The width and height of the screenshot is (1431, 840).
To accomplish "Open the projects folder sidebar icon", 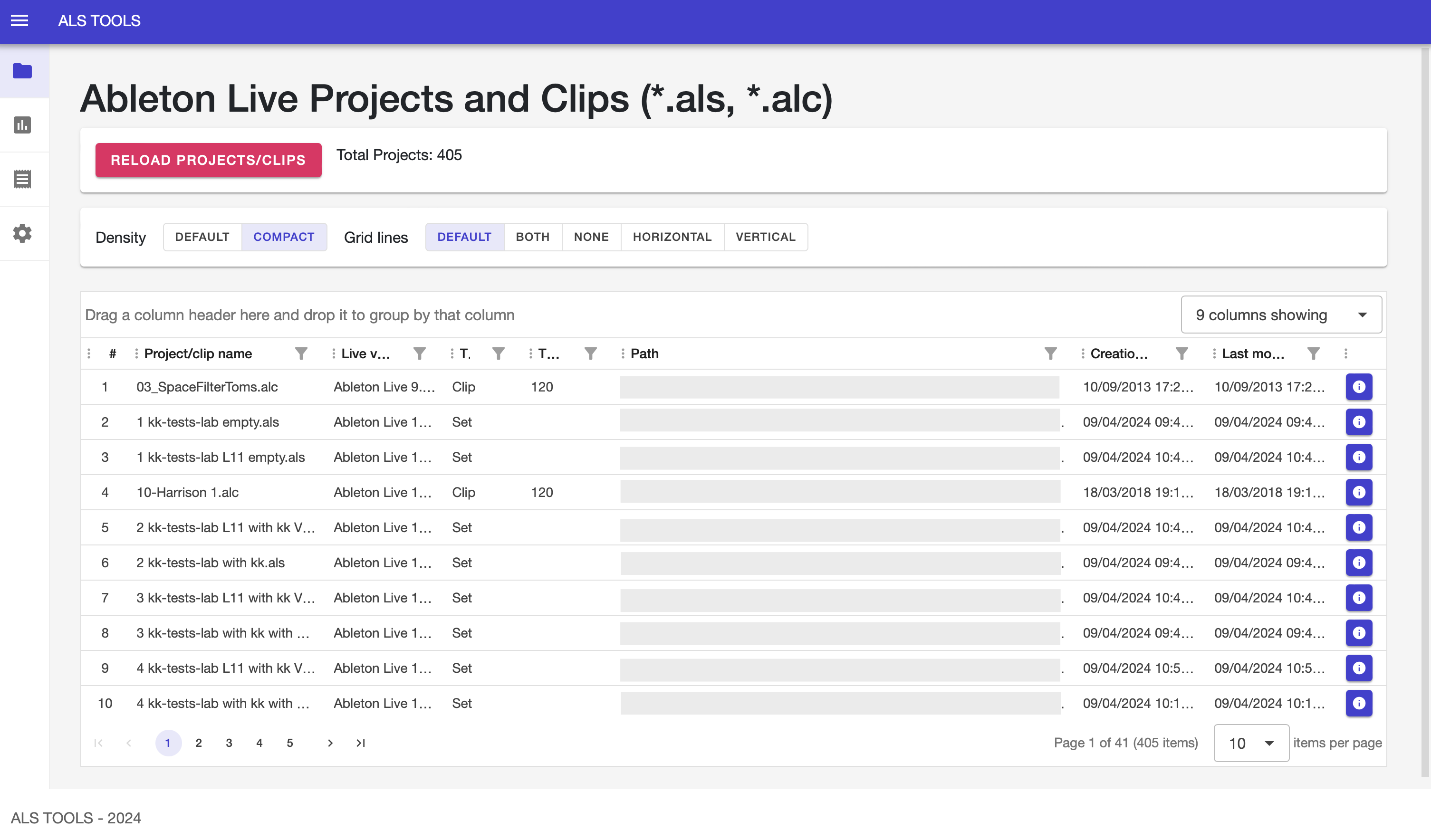I will tap(23, 71).
